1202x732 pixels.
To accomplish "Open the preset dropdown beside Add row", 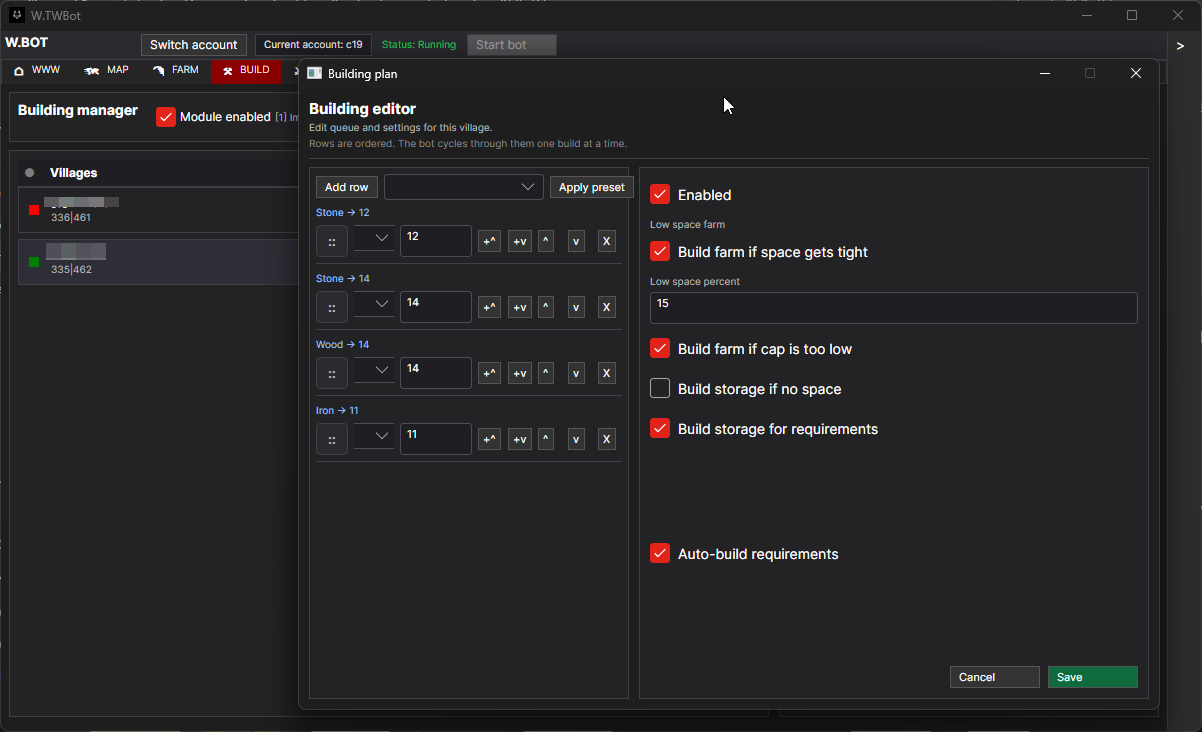I will tap(464, 187).
